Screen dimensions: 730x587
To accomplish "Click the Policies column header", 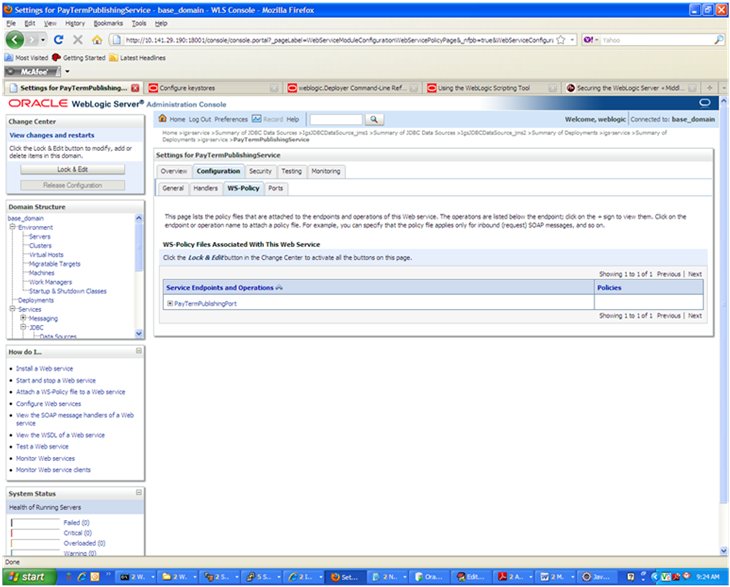I will pos(609,288).
